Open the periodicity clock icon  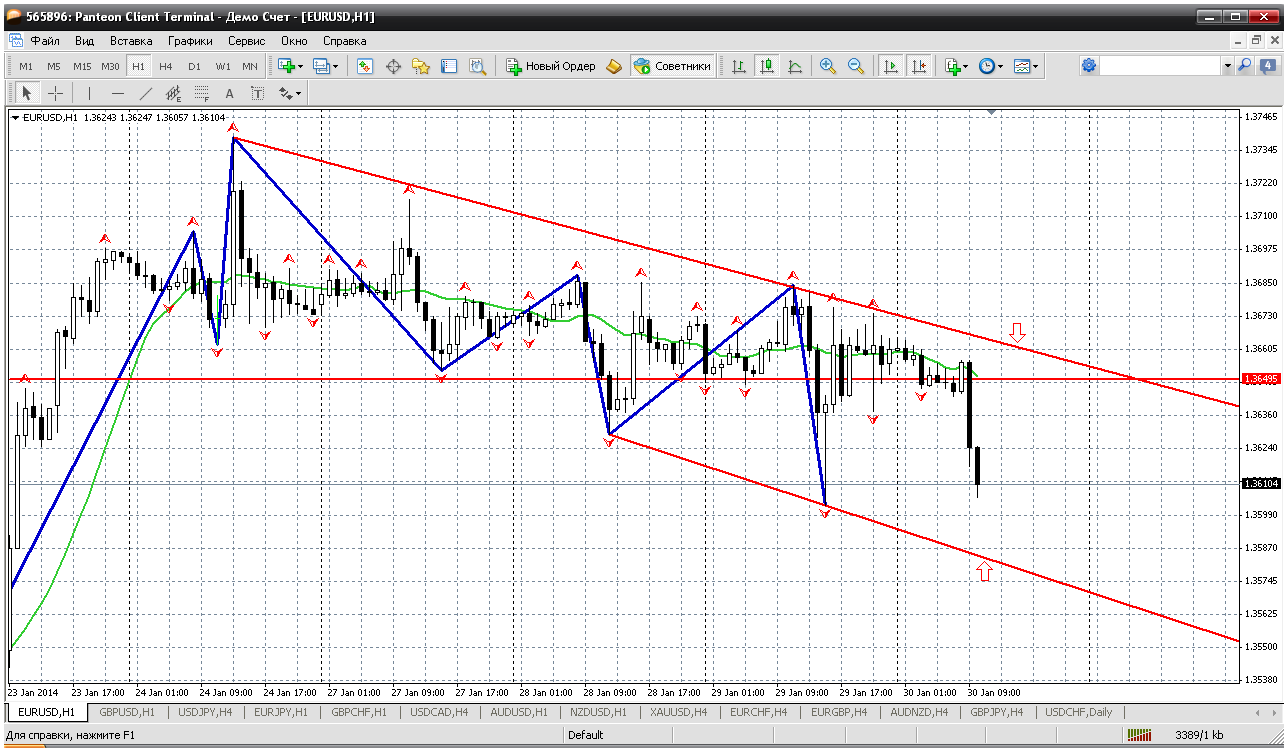pyautogui.click(x=986, y=66)
